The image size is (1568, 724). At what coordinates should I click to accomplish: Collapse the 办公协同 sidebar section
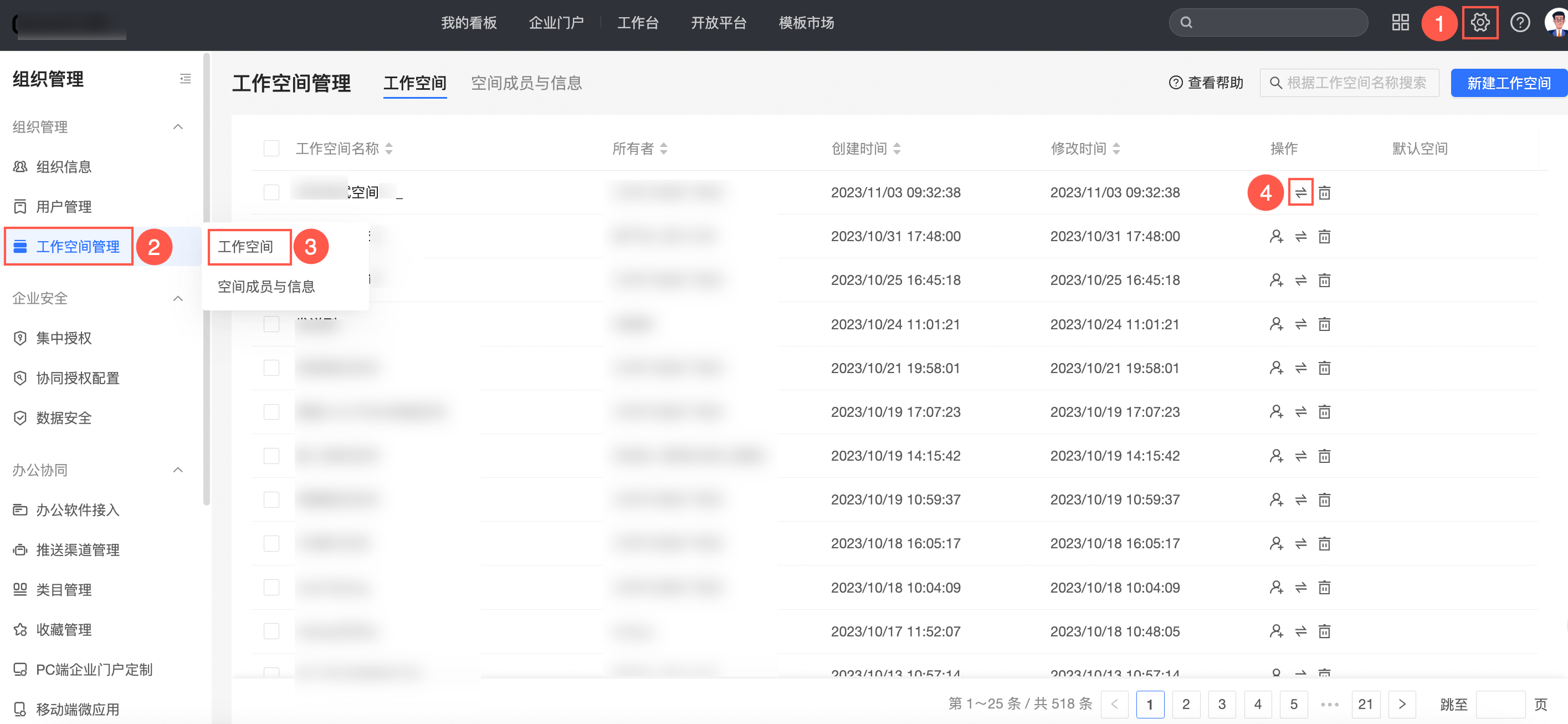click(x=178, y=470)
